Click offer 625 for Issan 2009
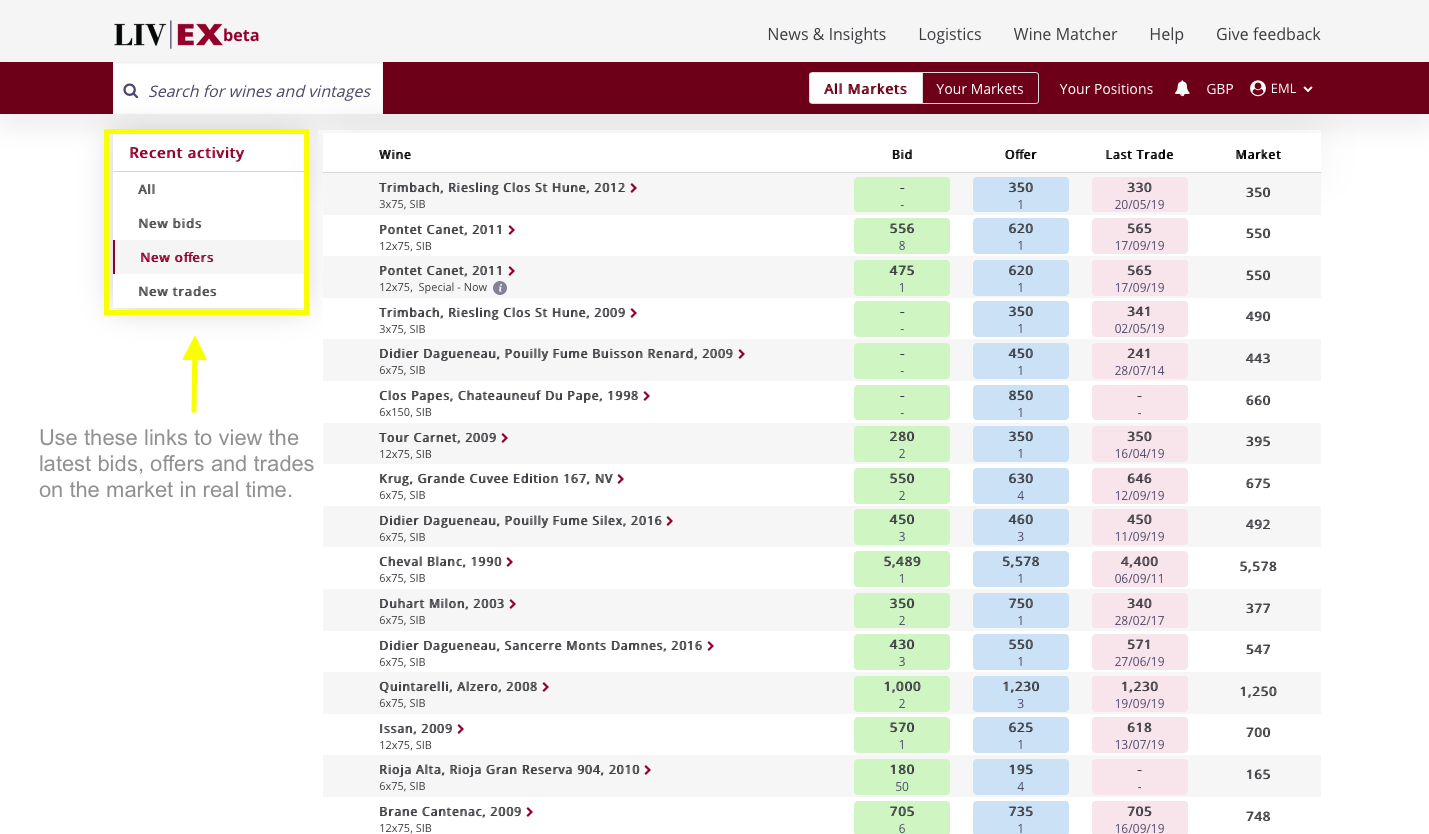Image resolution: width=1429 pixels, height=834 pixels. point(1021,735)
